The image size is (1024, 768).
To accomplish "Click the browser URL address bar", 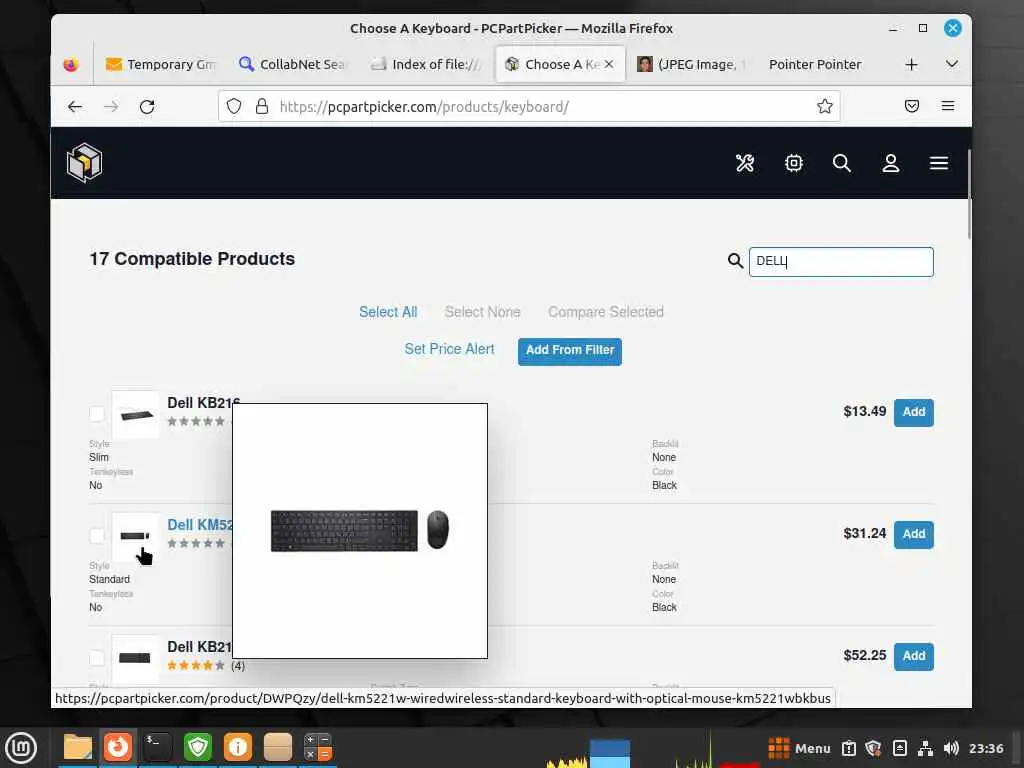I will tap(529, 106).
